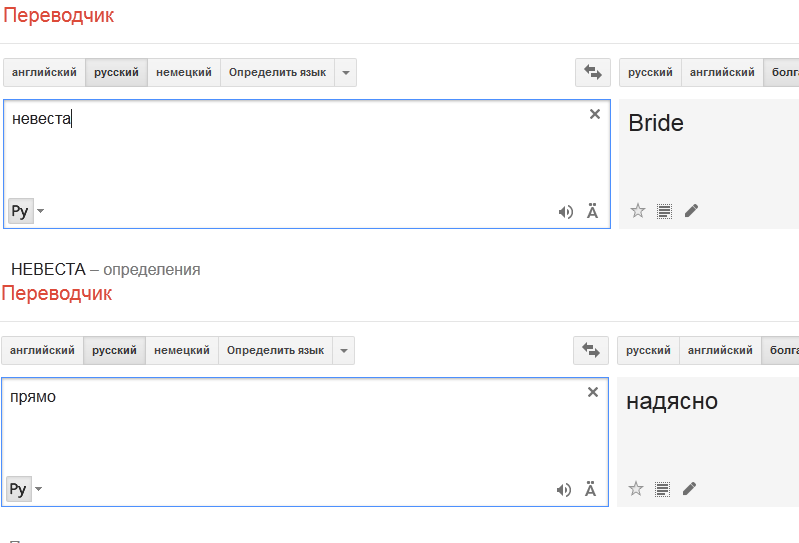The height and width of the screenshot is (543, 799).
Task: Star the надясно translation
Action: (x=635, y=489)
